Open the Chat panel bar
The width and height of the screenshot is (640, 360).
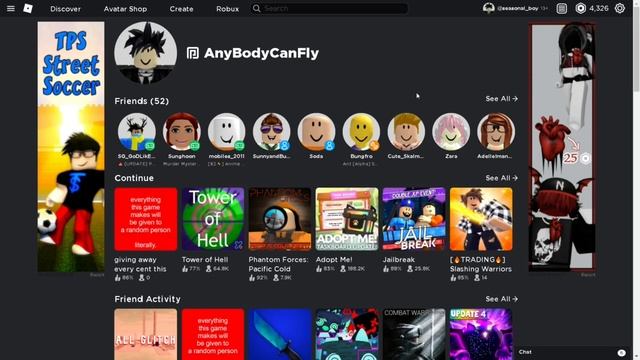tap(573, 352)
